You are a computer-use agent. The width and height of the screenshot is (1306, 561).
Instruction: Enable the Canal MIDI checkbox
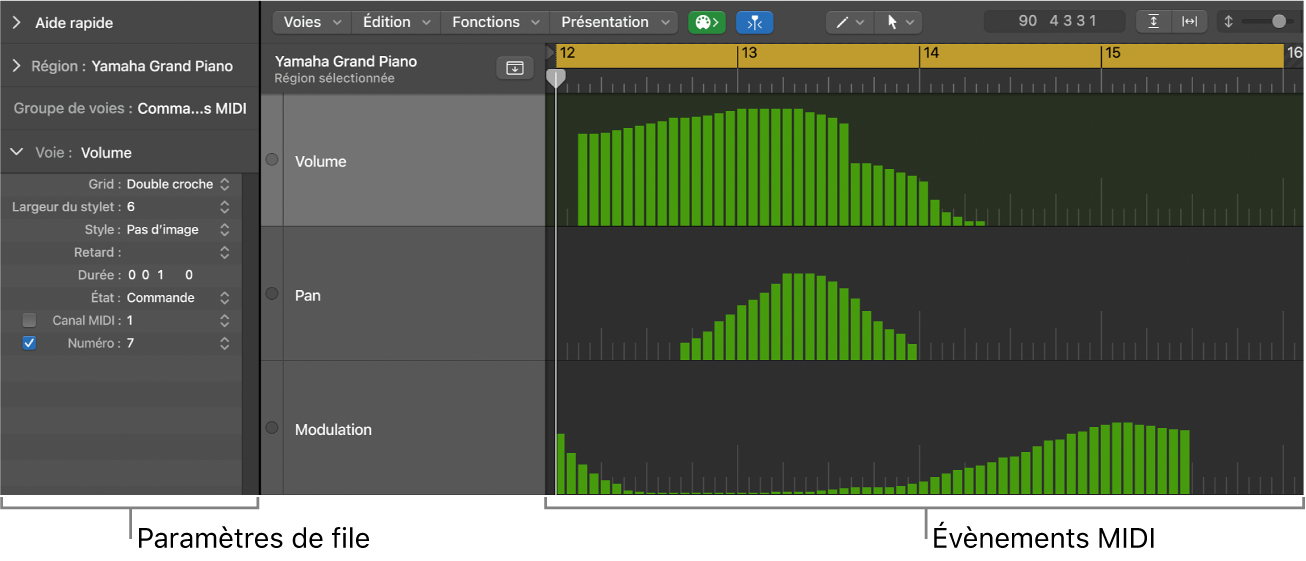coord(29,320)
